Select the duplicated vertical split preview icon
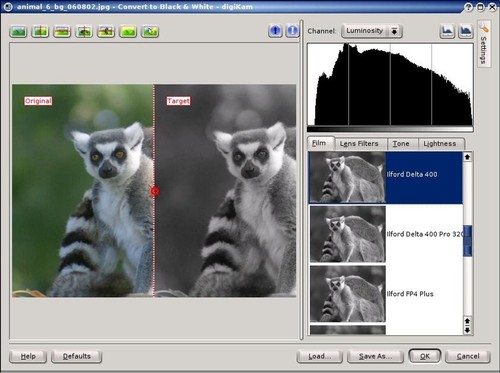The width and height of the screenshot is (500, 373). tap(84, 31)
